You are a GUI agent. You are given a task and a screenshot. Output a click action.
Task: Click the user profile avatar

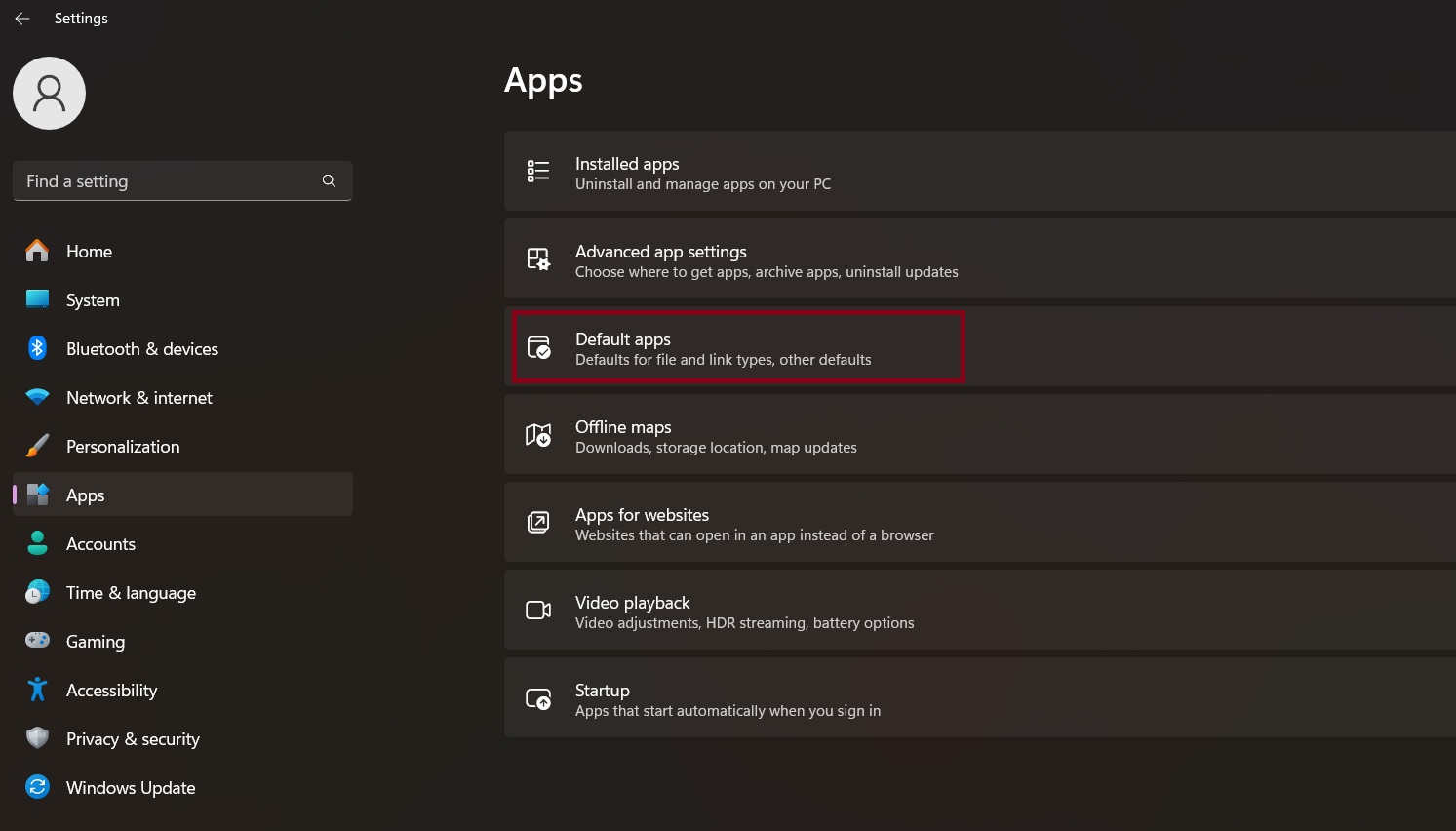49,93
